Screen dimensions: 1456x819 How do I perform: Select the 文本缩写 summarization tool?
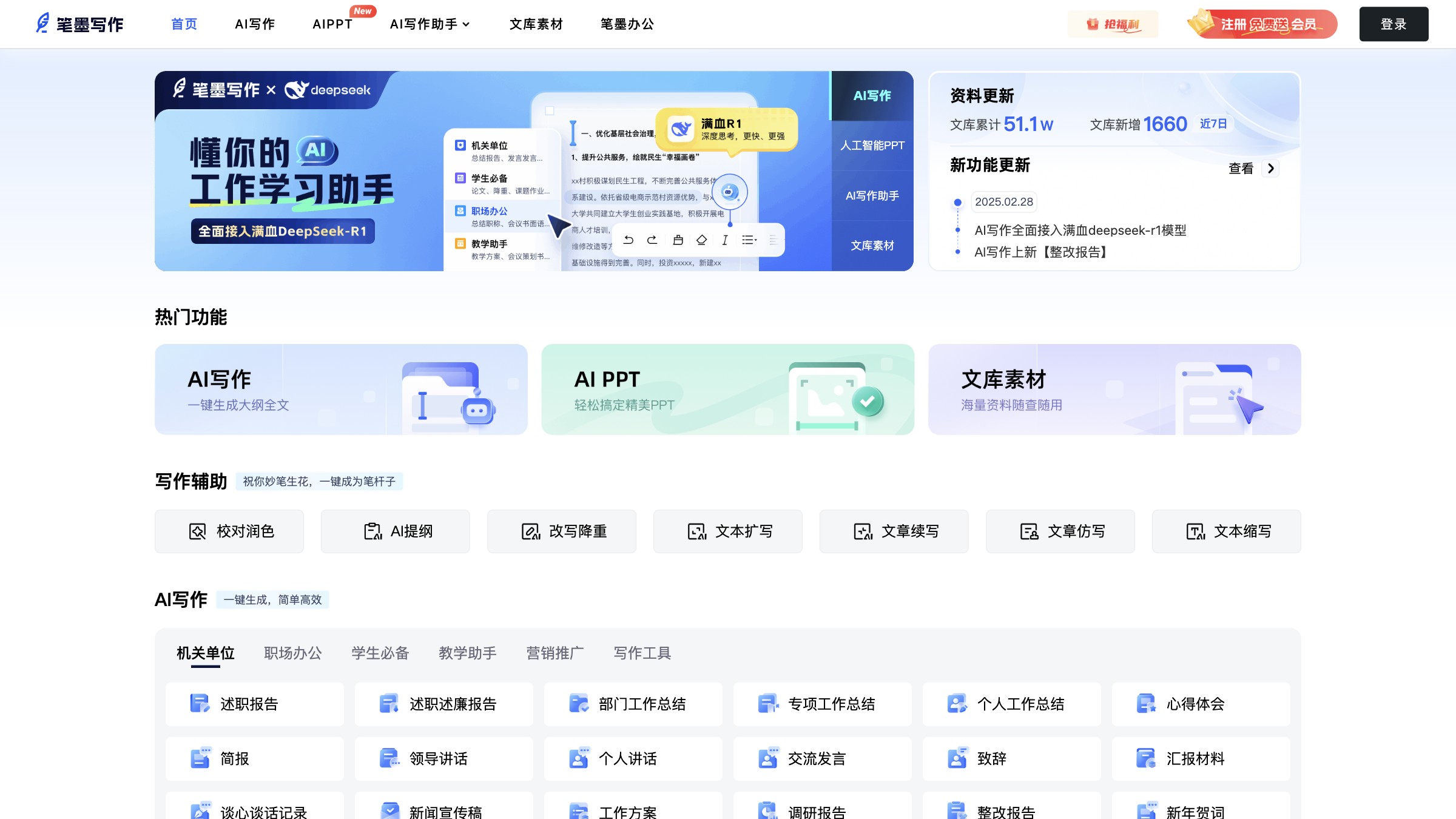(1226, 531)
